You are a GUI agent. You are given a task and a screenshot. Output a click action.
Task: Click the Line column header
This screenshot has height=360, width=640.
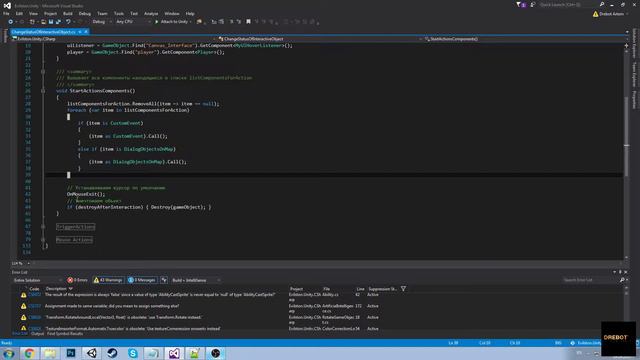tap(360, 289)
